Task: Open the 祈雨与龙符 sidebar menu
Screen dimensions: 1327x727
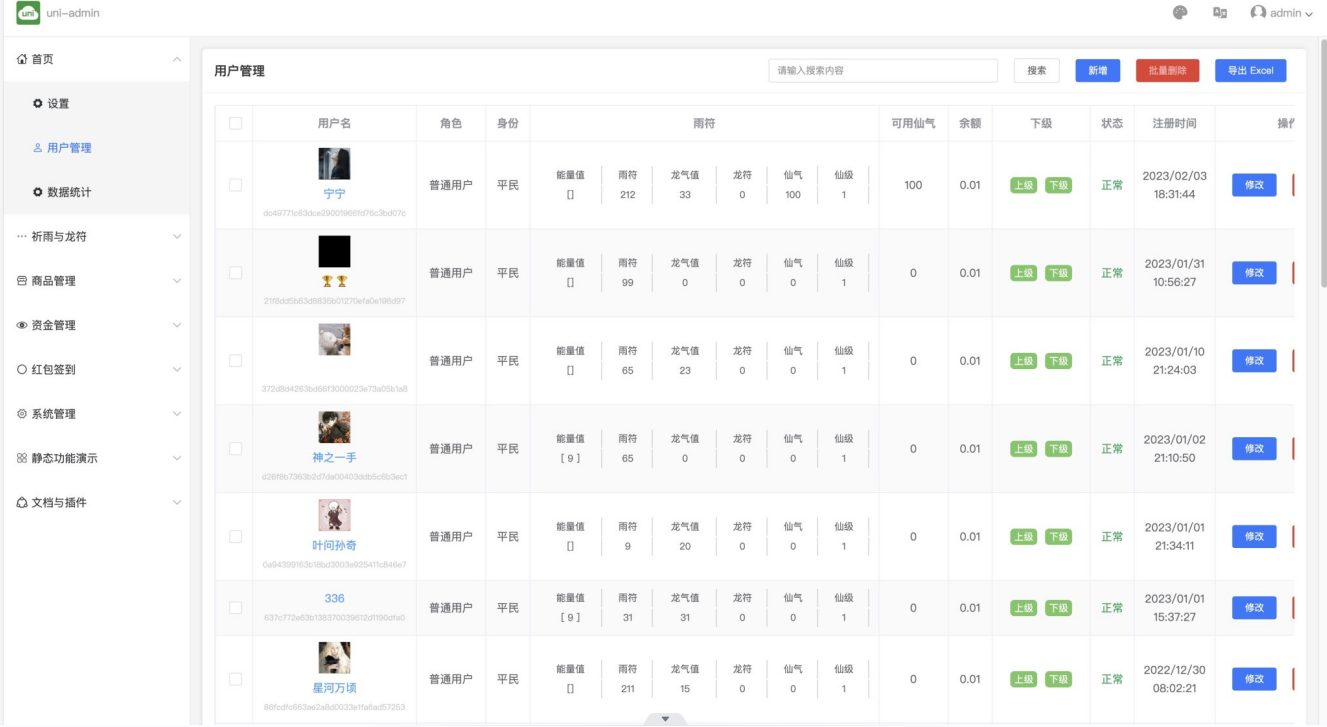Action: coord(95,237)
